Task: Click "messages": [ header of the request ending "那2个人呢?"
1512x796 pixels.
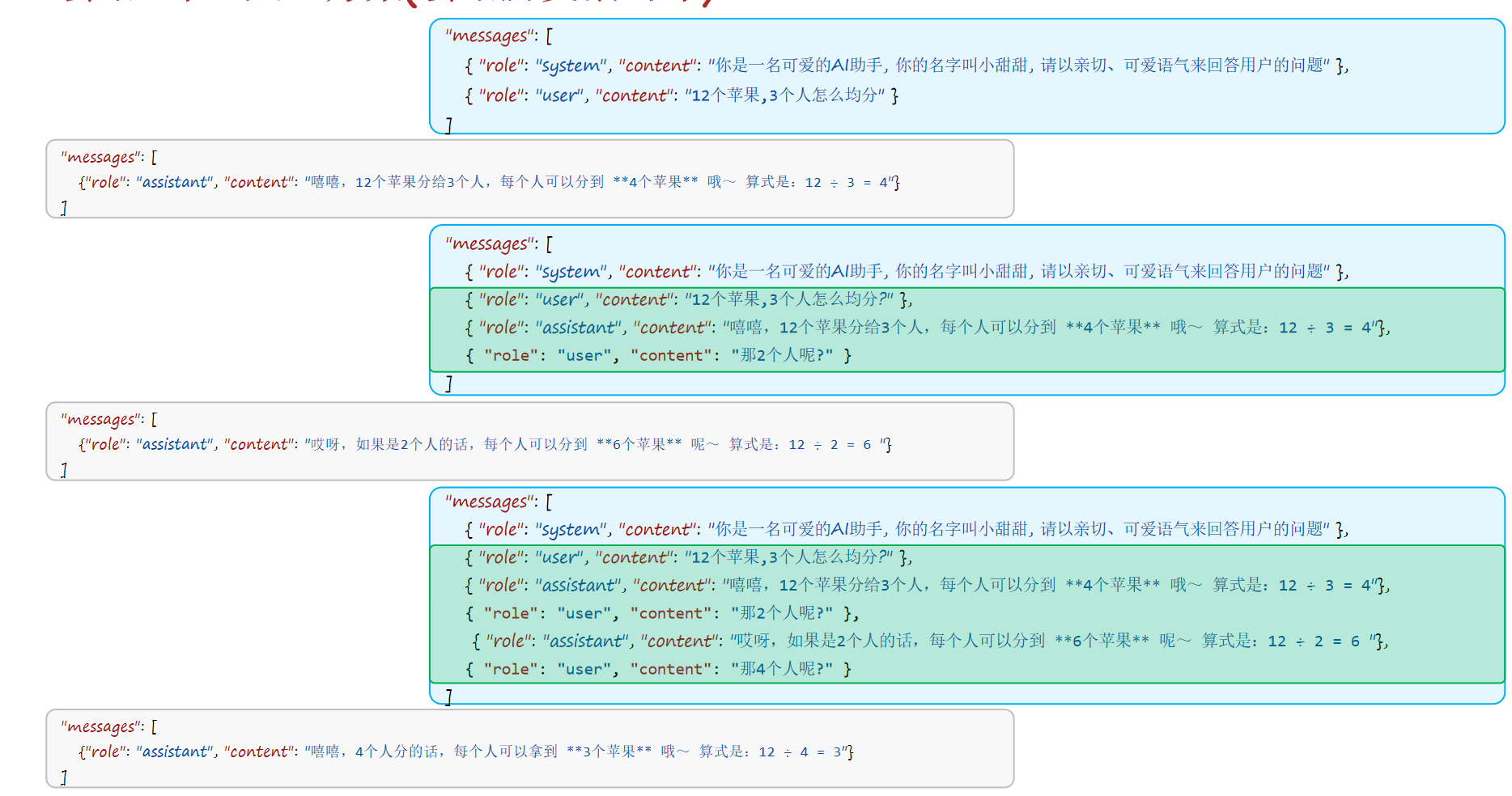Action: (x=499, y=243)
